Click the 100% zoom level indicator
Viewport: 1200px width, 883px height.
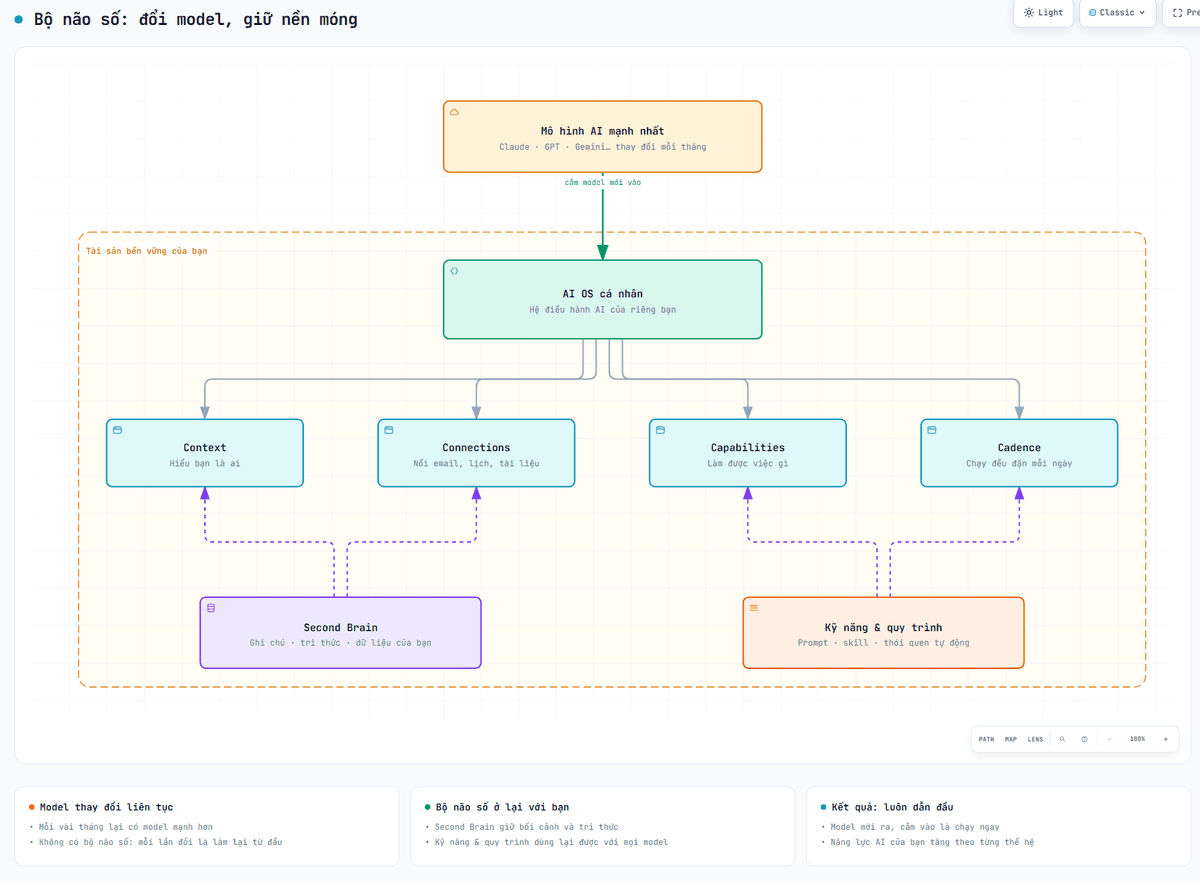1137,739
